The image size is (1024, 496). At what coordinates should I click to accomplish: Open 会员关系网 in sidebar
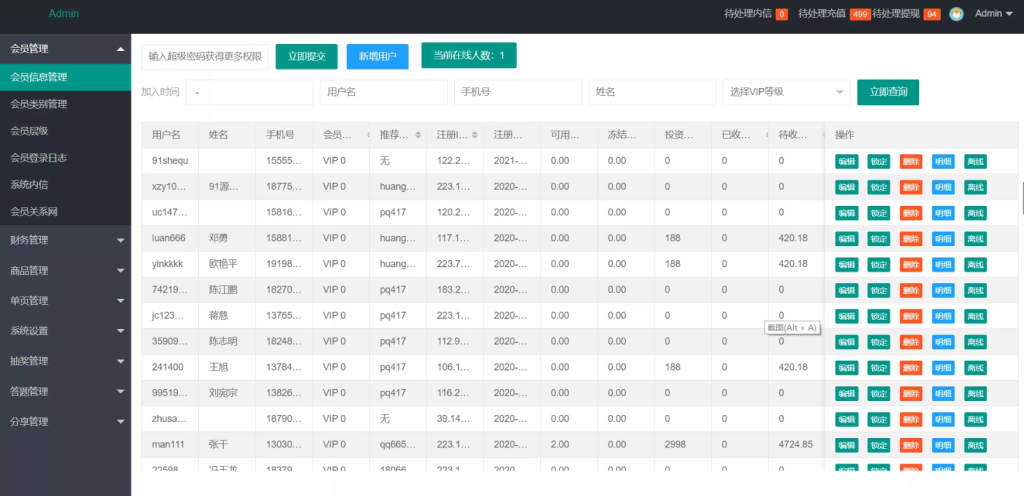point(65,212)
